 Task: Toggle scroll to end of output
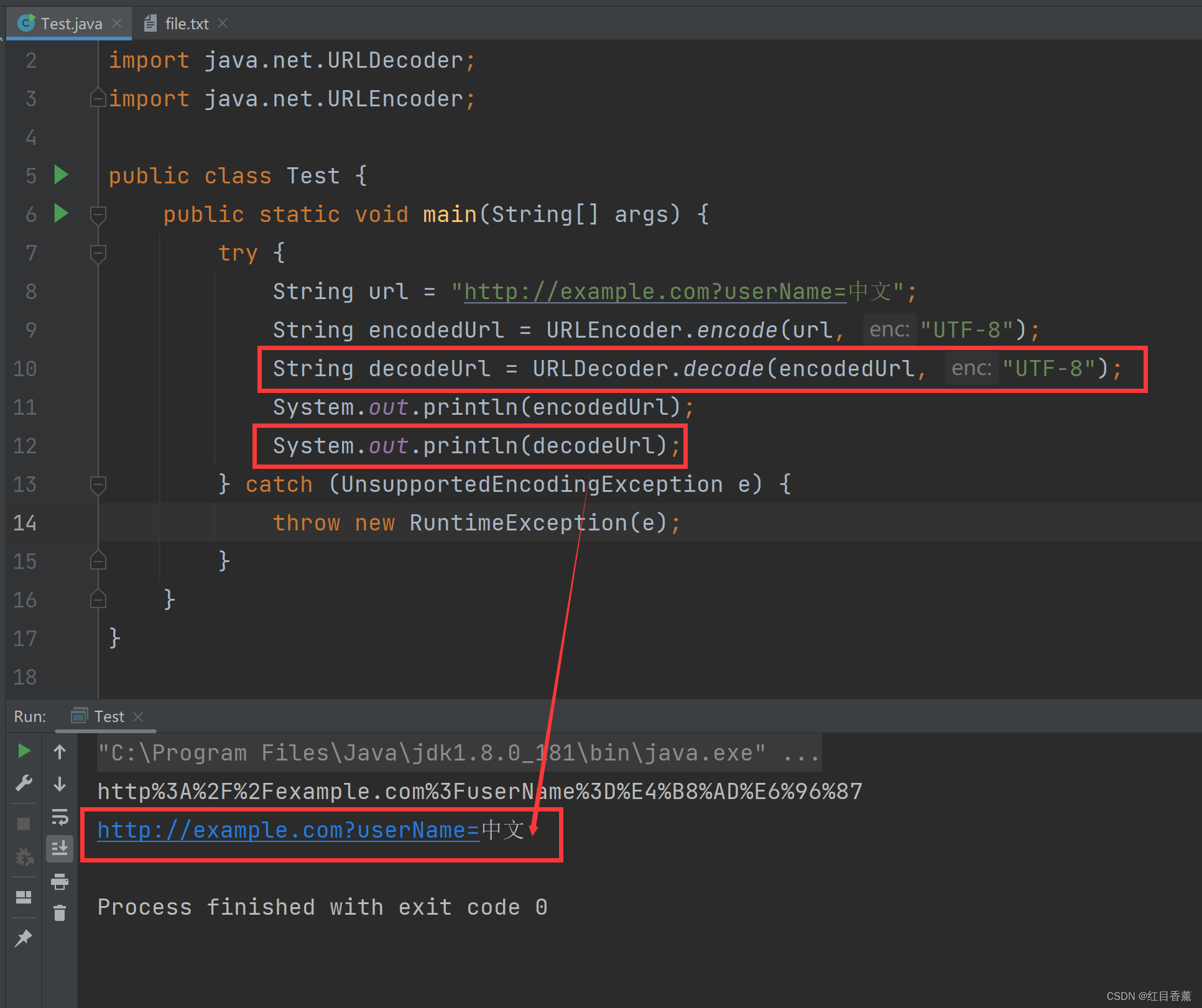pos(60,848)
